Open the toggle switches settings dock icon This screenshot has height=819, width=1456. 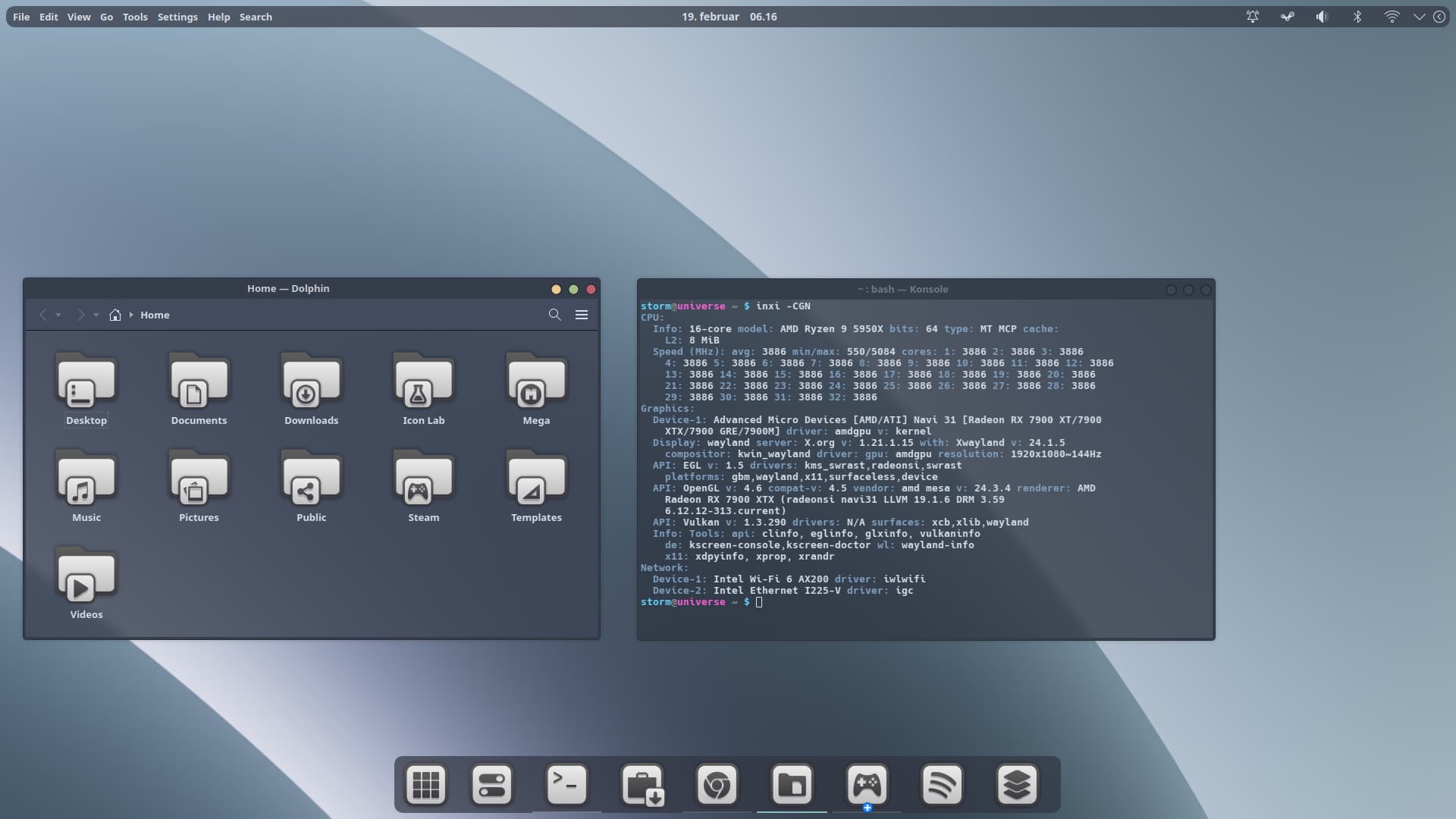point(492,784)
